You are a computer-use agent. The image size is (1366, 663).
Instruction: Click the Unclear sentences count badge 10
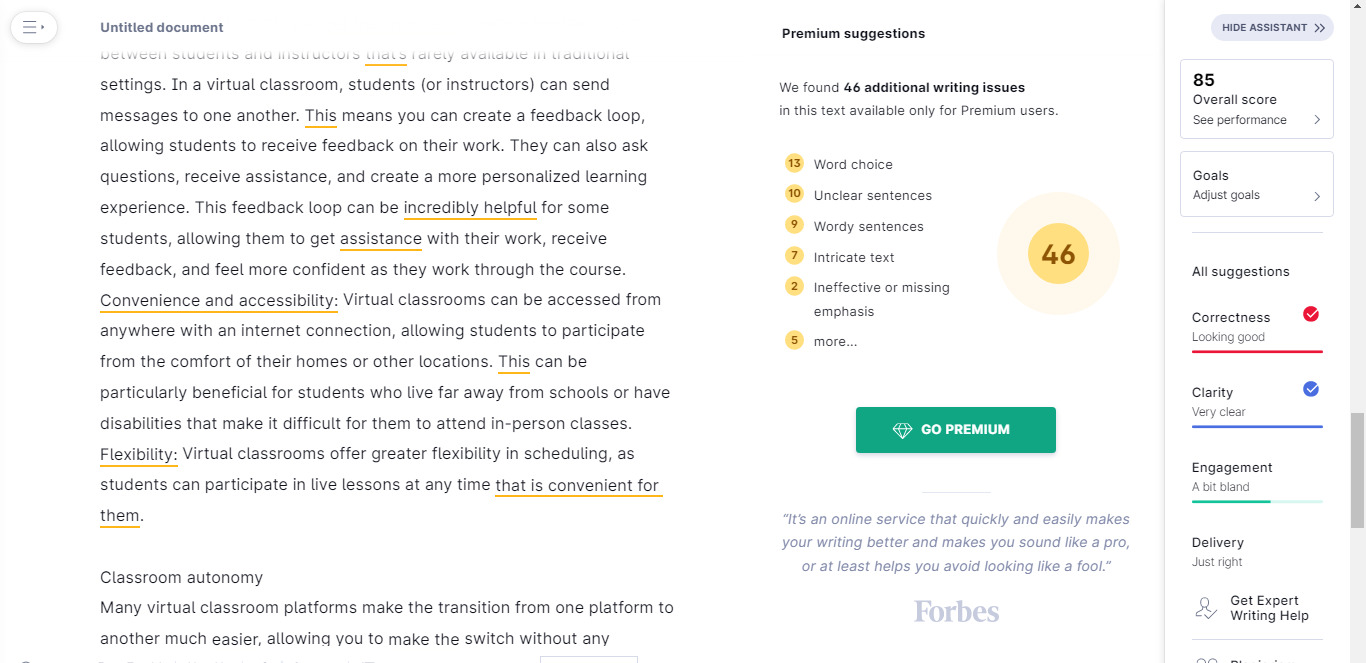794,194
